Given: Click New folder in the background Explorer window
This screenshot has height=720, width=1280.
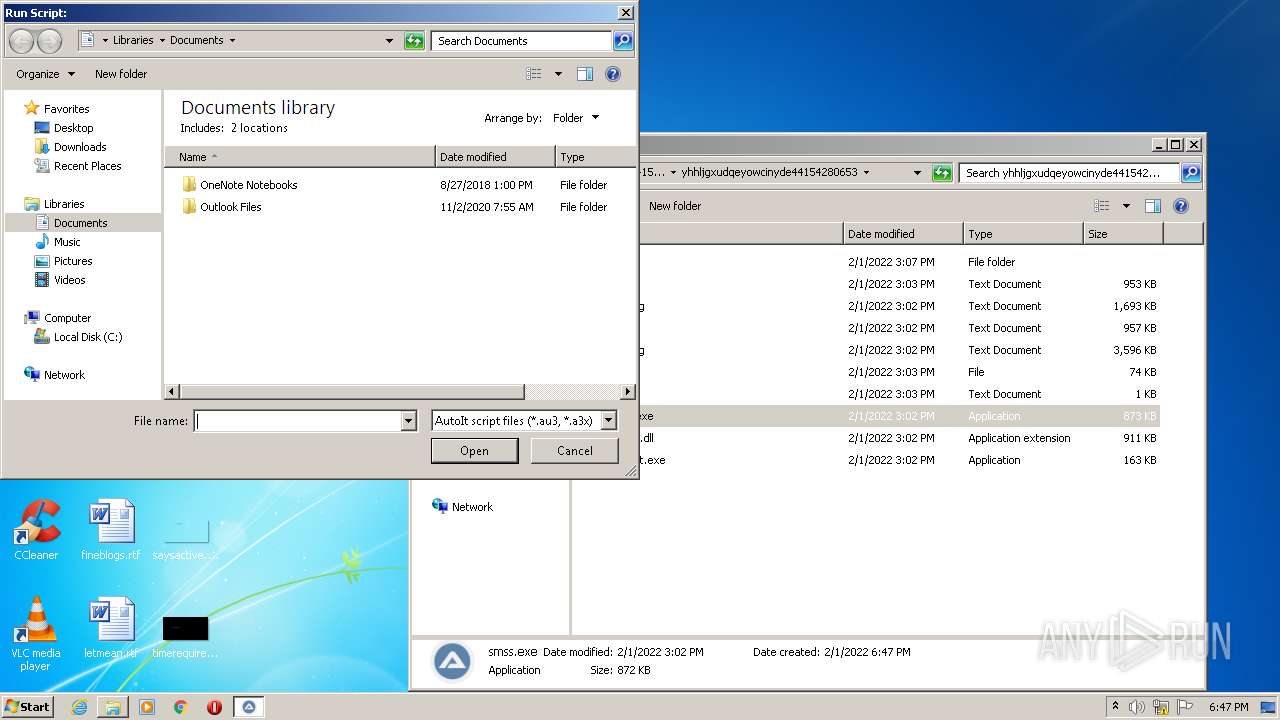Looking at the screenshot, I should 675,206.
